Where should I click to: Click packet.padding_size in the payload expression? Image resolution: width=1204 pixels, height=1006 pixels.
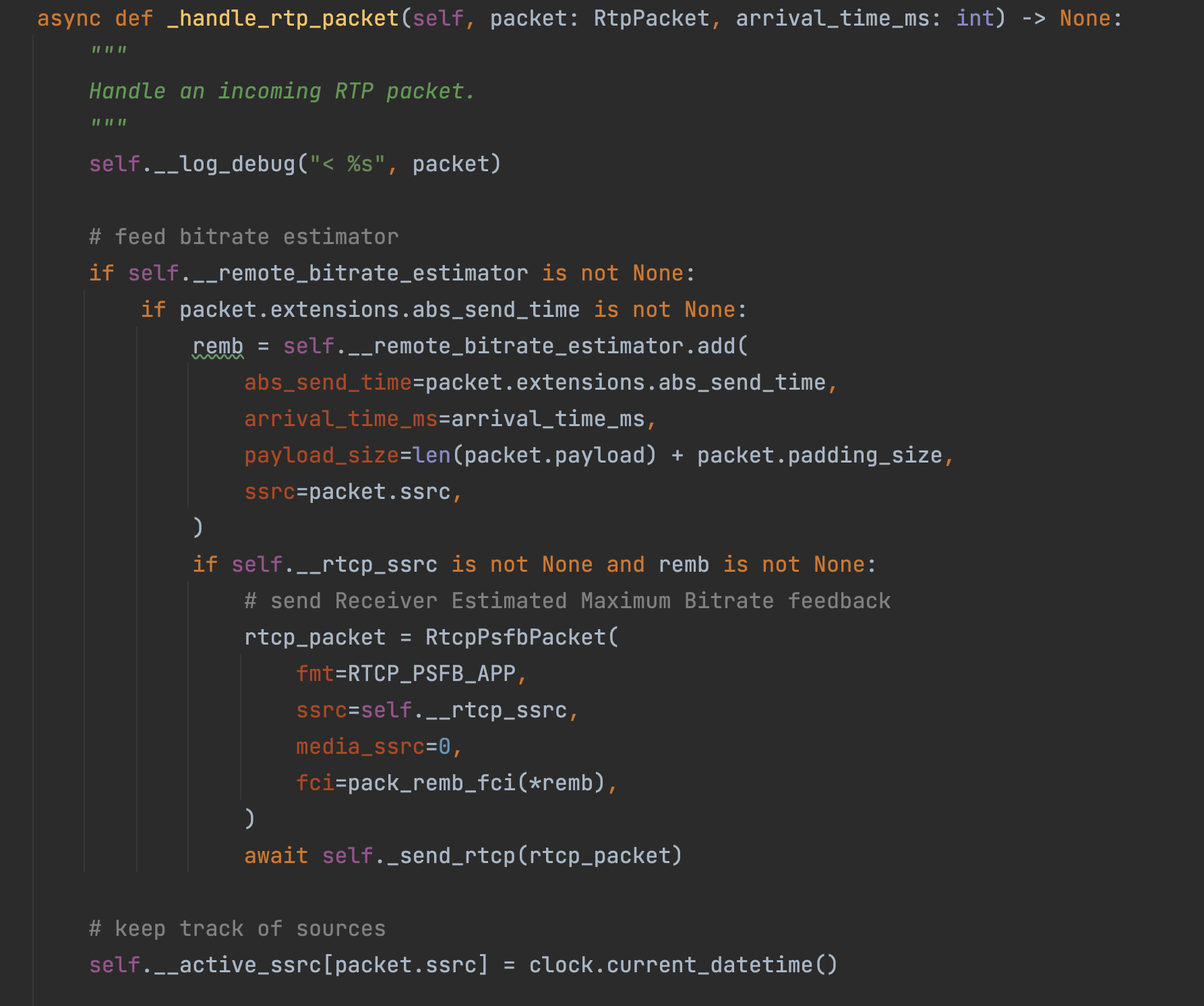point(819,455)
